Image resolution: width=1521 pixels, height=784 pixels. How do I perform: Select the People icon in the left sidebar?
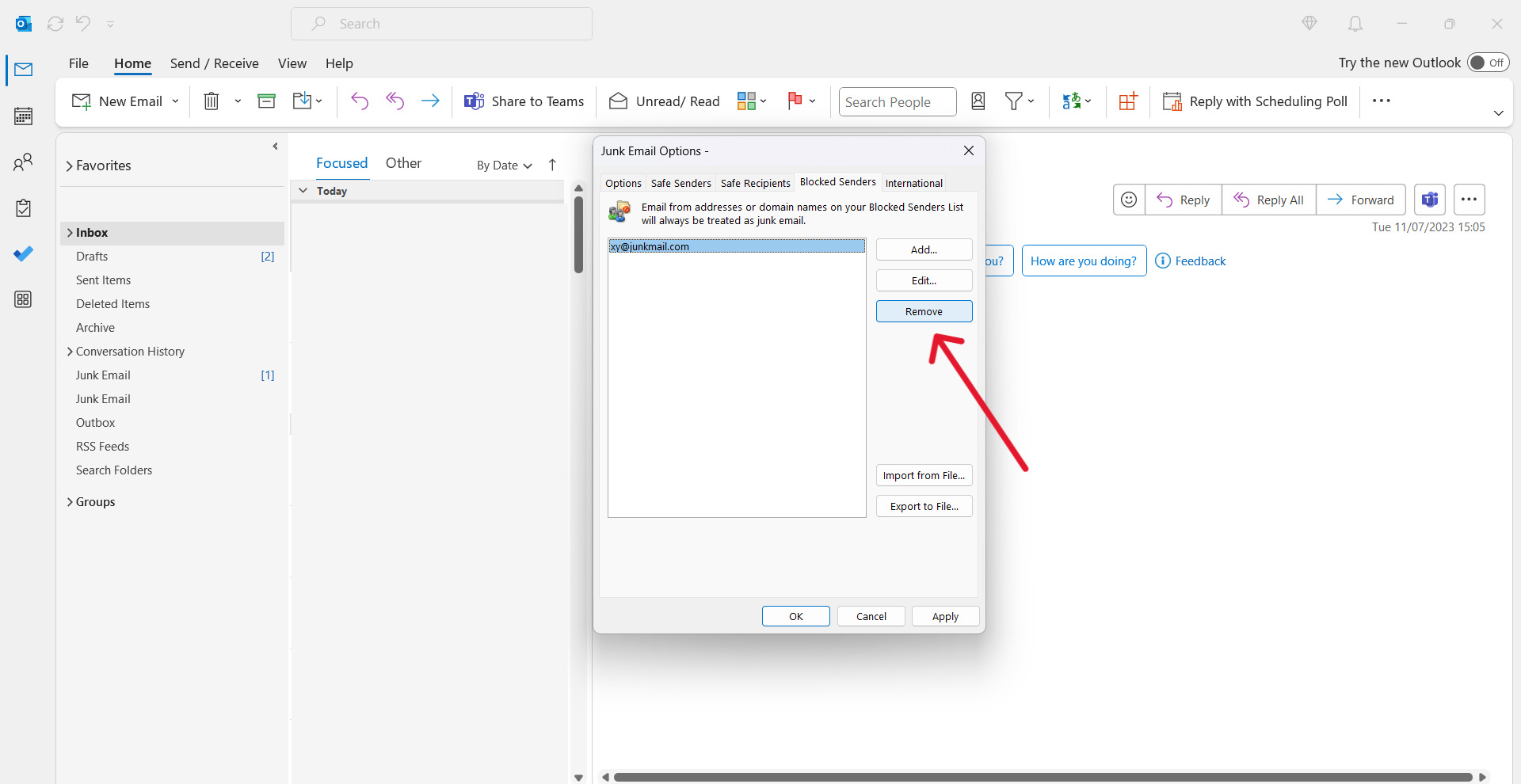(x=23, y=162)
